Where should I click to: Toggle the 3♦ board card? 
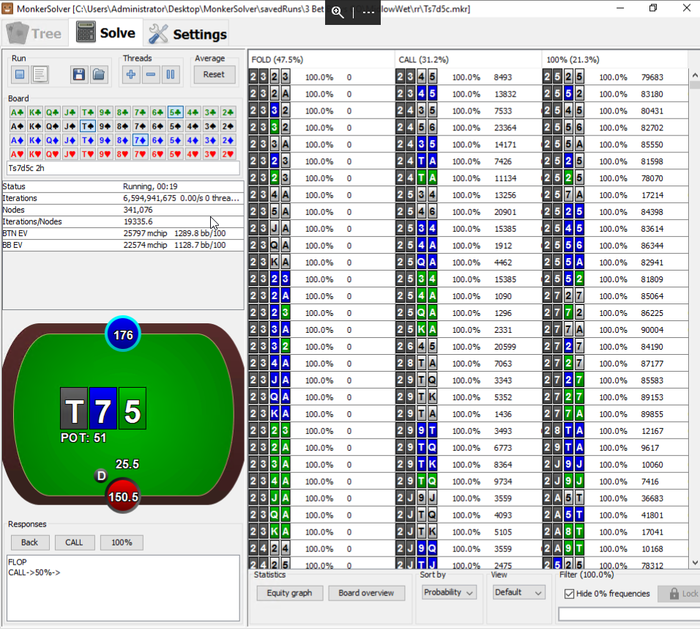(x=210, y=140)
